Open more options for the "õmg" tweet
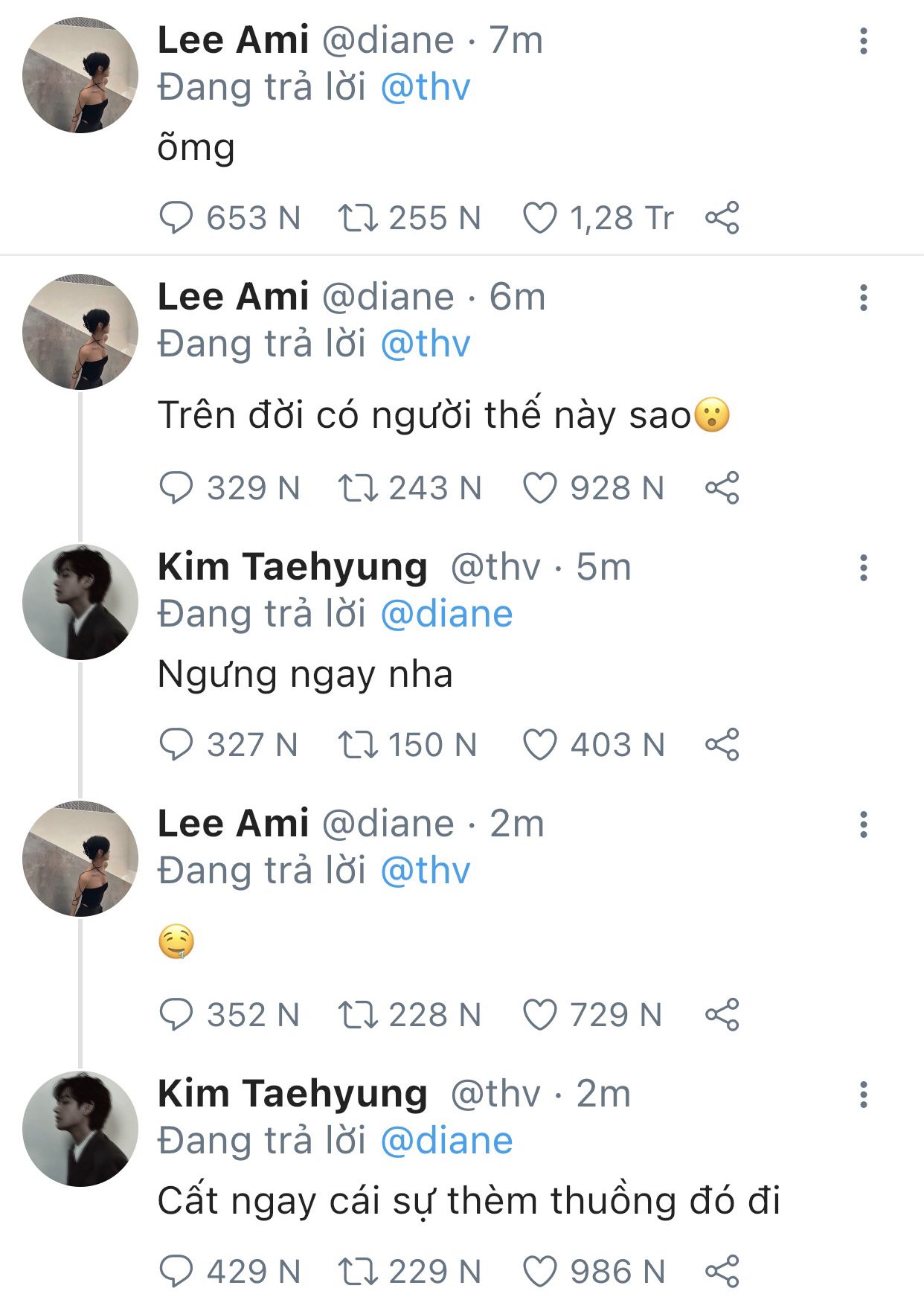 [x=863, y=41]
